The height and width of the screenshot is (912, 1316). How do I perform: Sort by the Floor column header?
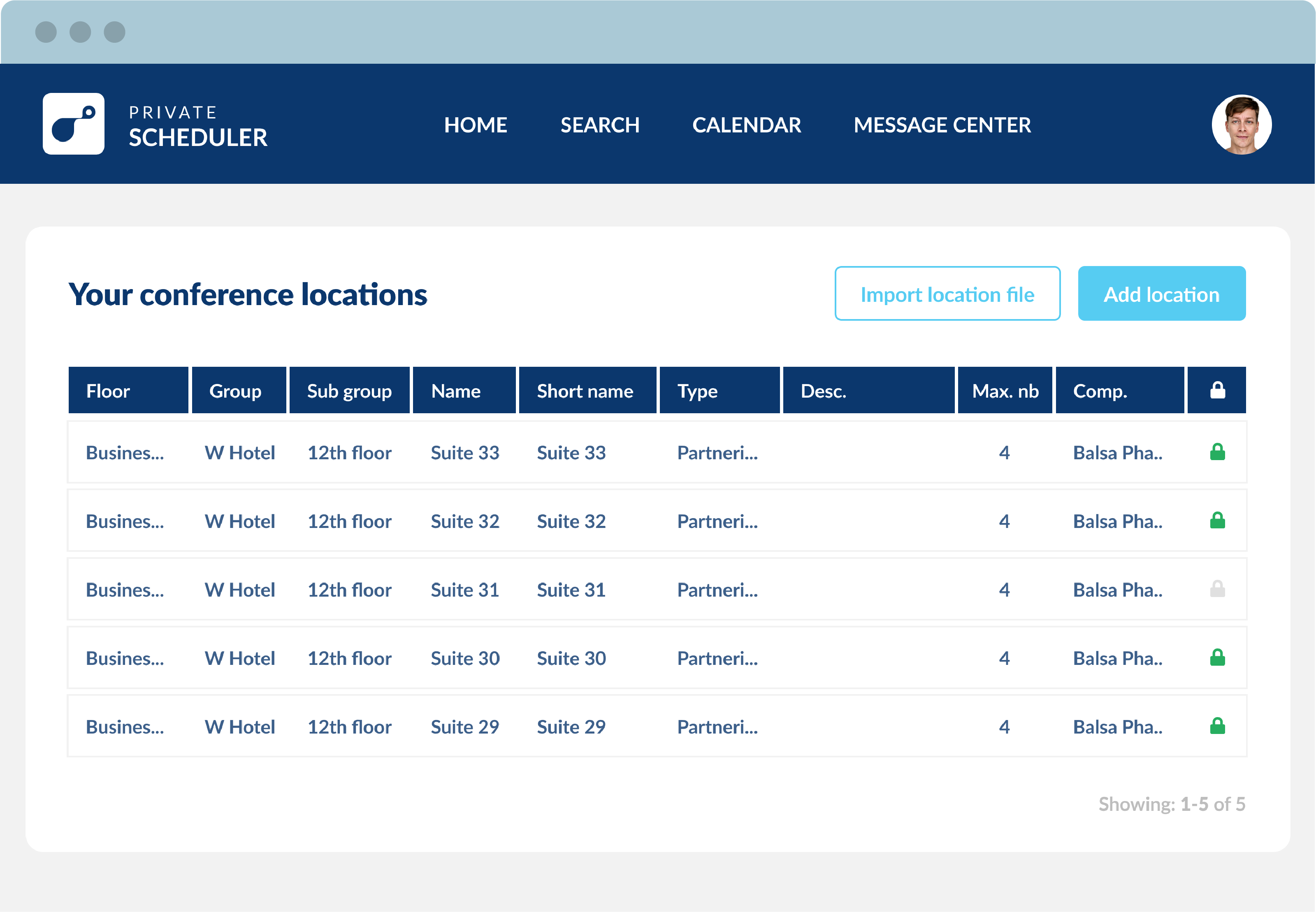[x=128, y=390]
